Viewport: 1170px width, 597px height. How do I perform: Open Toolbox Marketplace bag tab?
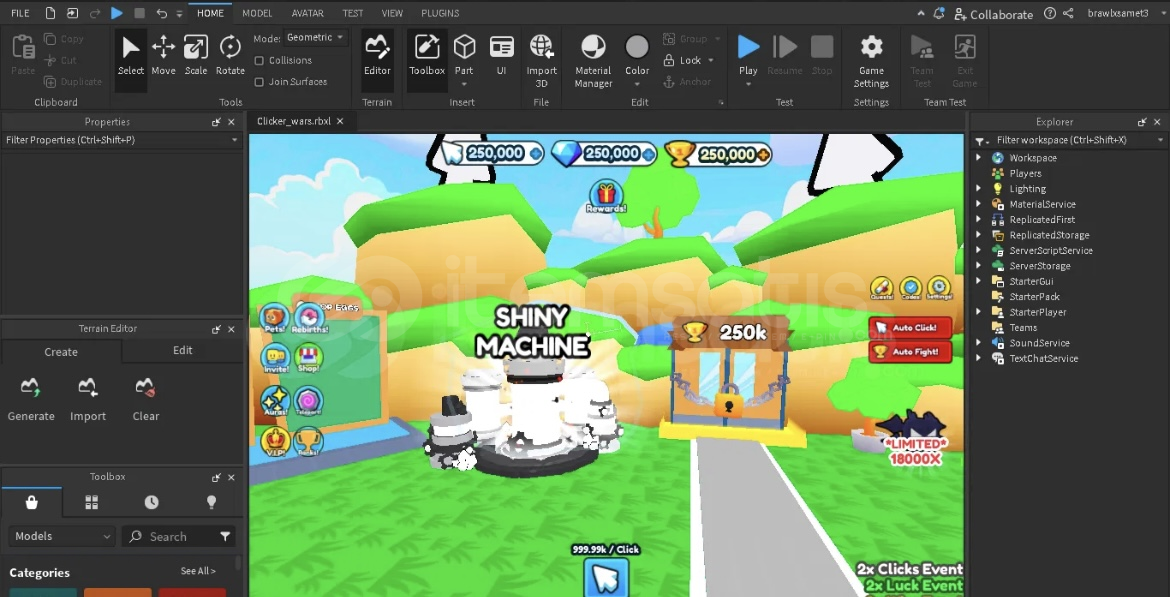[x=32, y=502]
